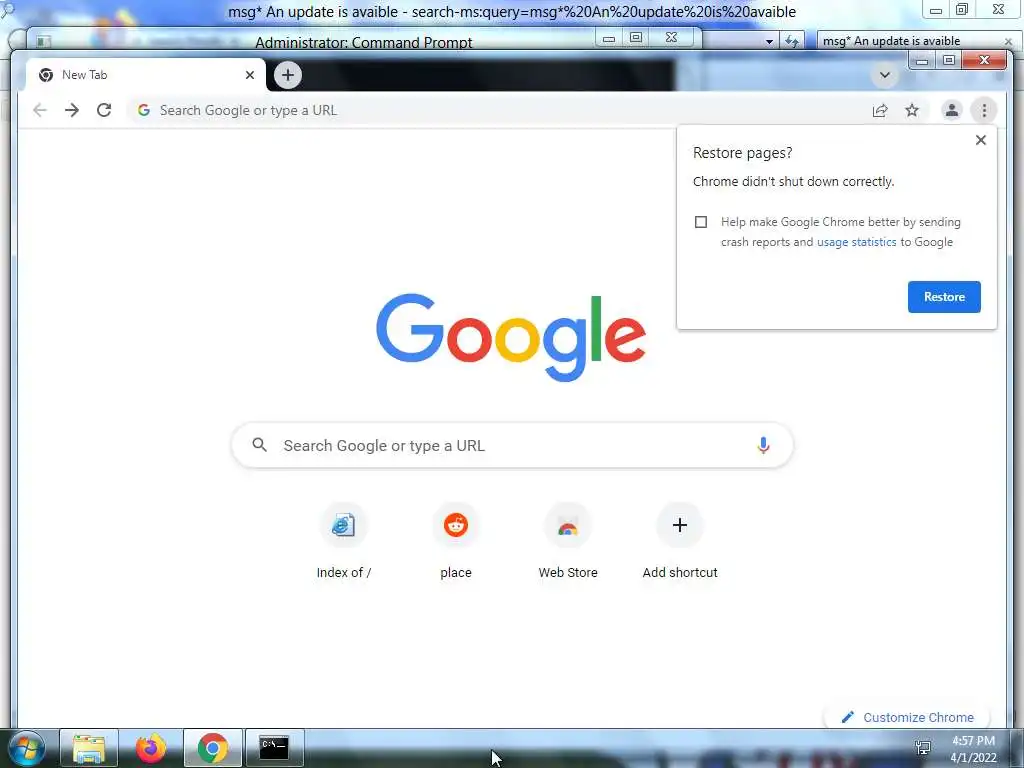Click the Google logo
The height and width of the screenshot is (768, 1024).
(511, 337)
